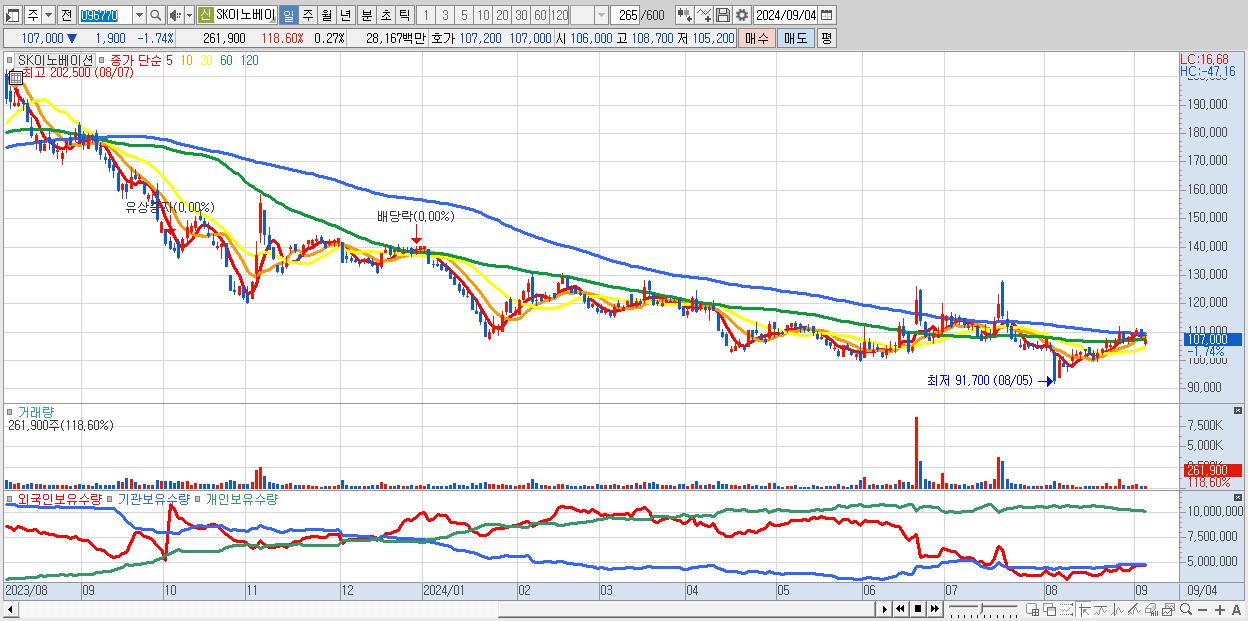Select the 60 interval button
The height and width of the screenshot is (621, 1248).
540,15
